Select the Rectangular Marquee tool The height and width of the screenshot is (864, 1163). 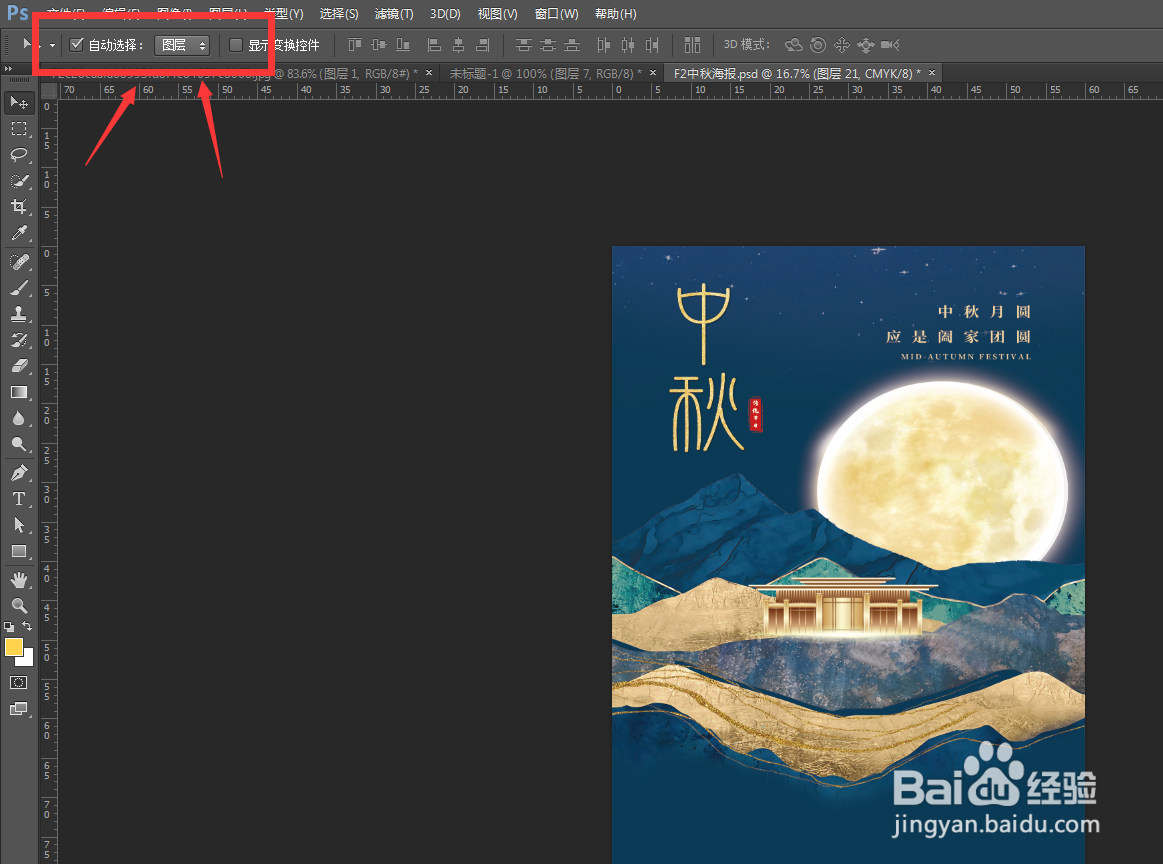[19, 129]
